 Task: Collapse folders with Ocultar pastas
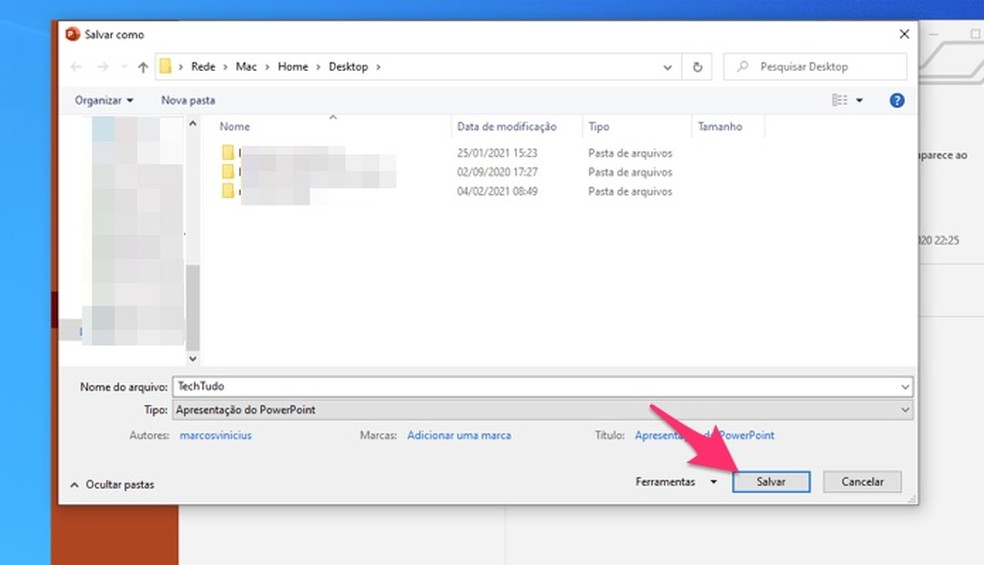coord(112,485)
